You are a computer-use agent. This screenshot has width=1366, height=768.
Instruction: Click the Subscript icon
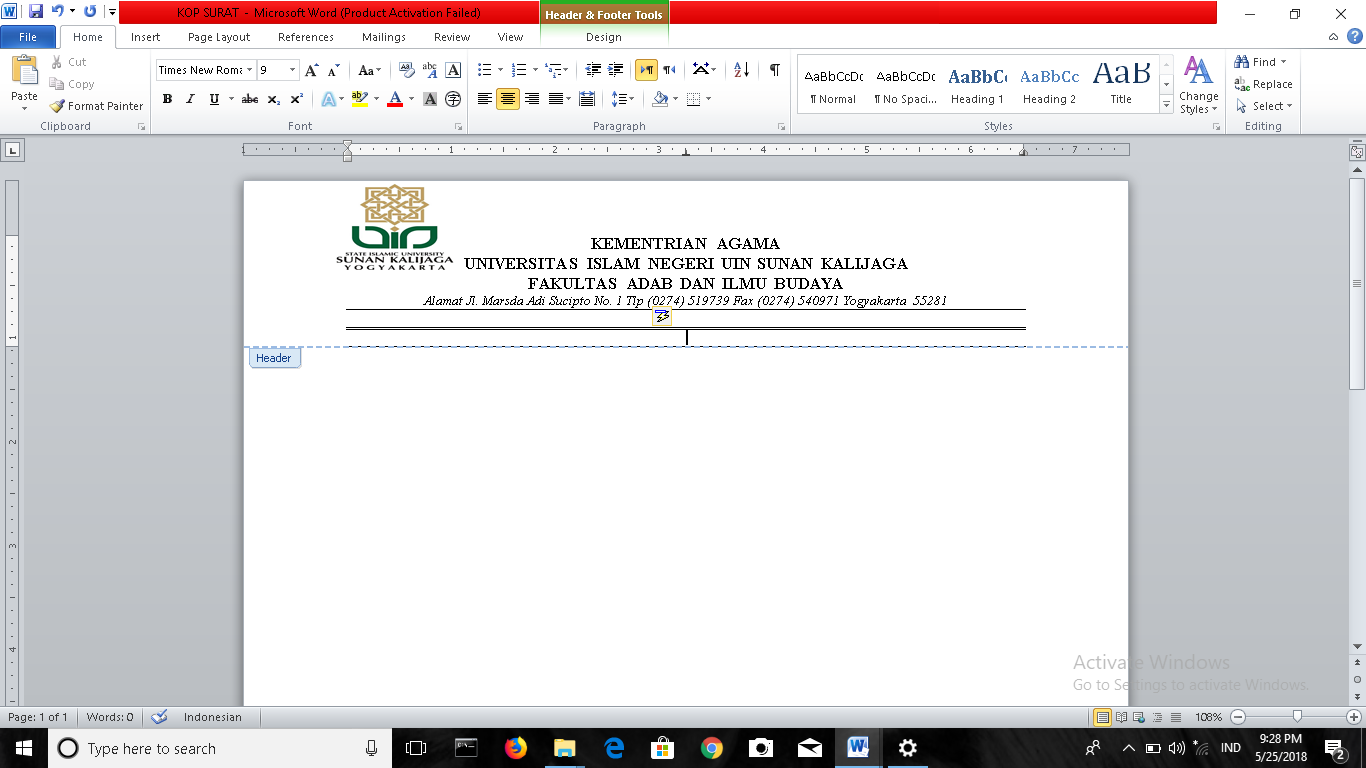point(275,99)
